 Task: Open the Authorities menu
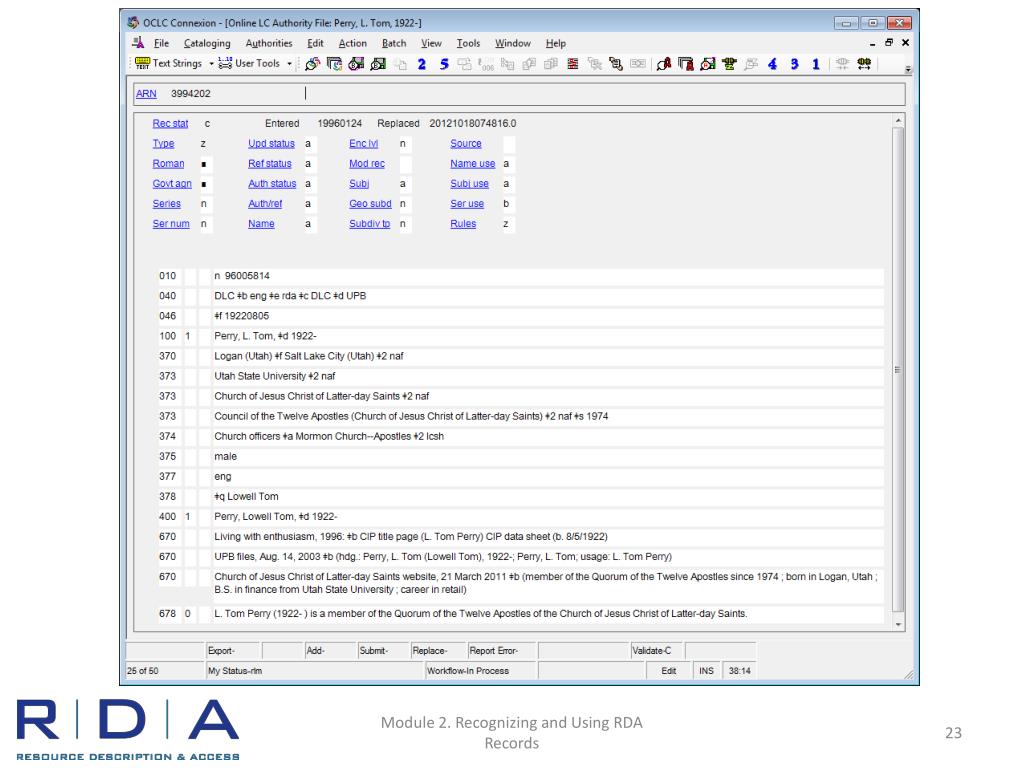click(268, 43)
